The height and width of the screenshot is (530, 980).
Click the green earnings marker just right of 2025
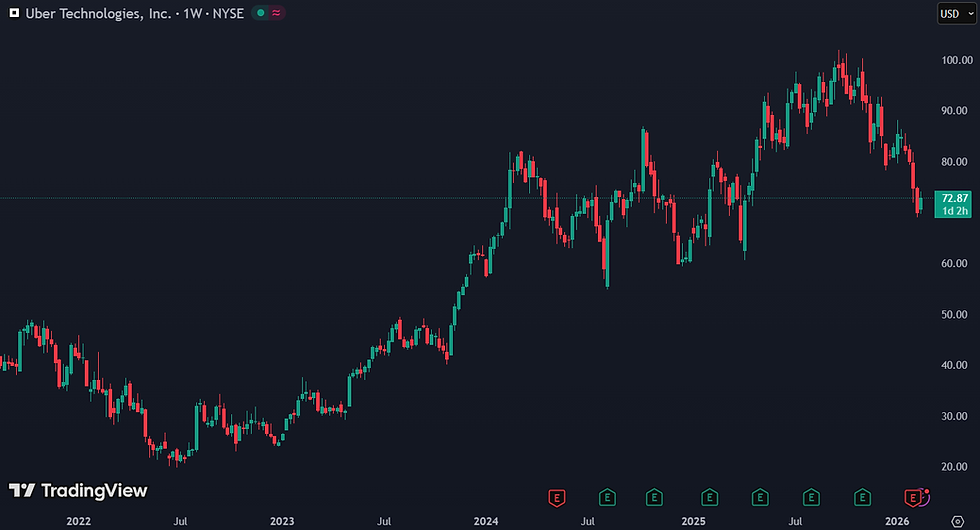pyautogui.click(x=709, y=498)
